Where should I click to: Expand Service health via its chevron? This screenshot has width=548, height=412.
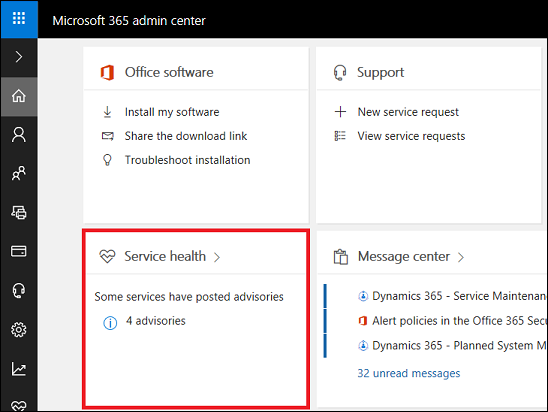coord(217,258)
